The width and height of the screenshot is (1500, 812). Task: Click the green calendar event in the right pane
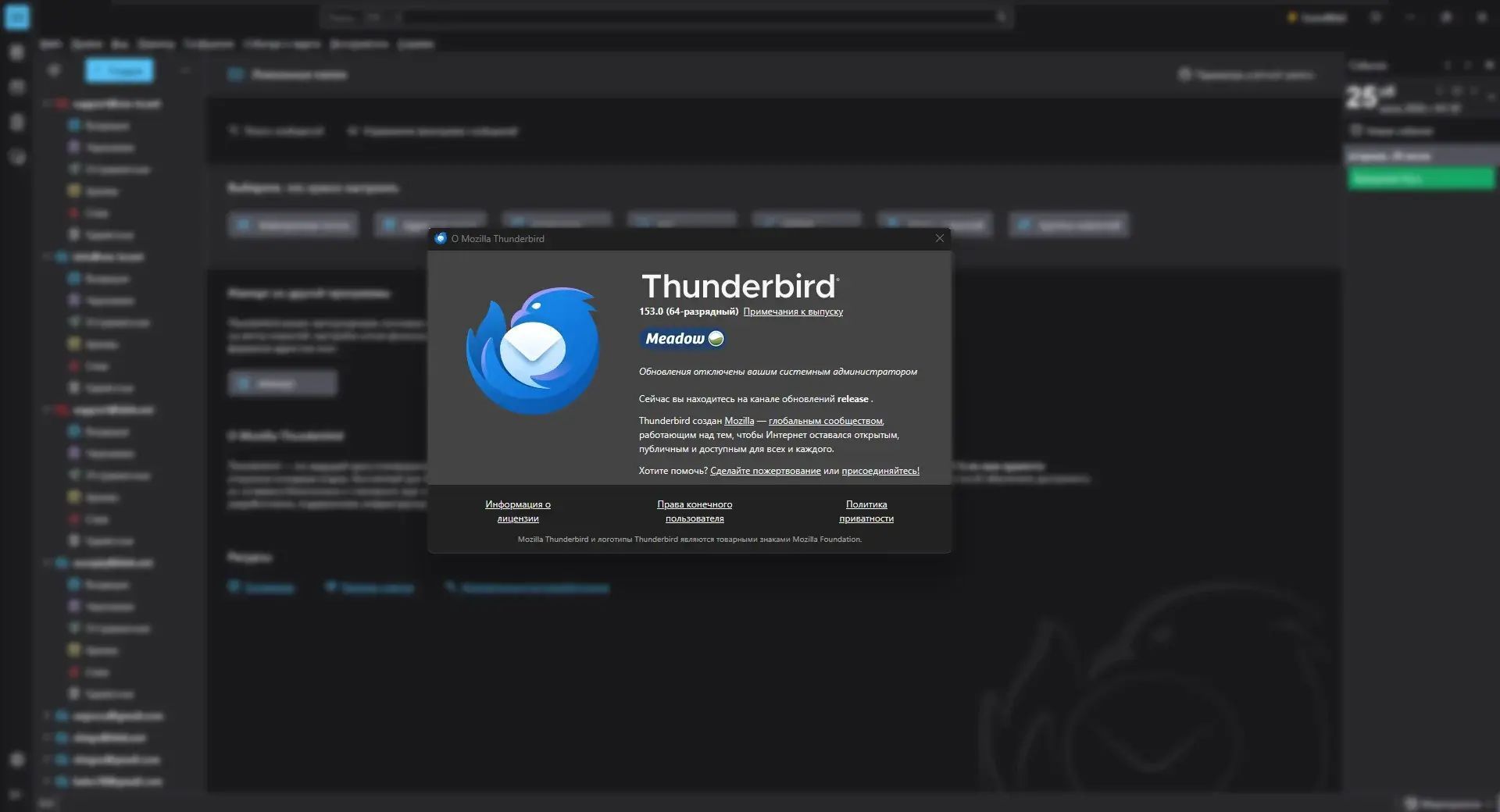pos(1421,179)
